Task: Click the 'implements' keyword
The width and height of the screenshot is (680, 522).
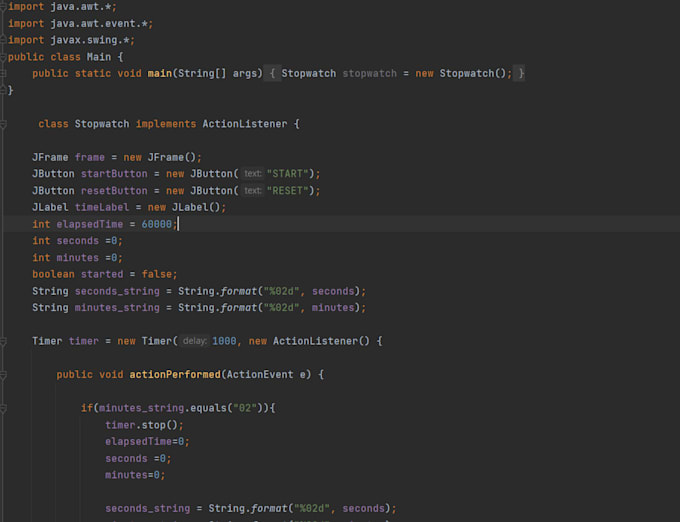Action: [x=166, y=124]
